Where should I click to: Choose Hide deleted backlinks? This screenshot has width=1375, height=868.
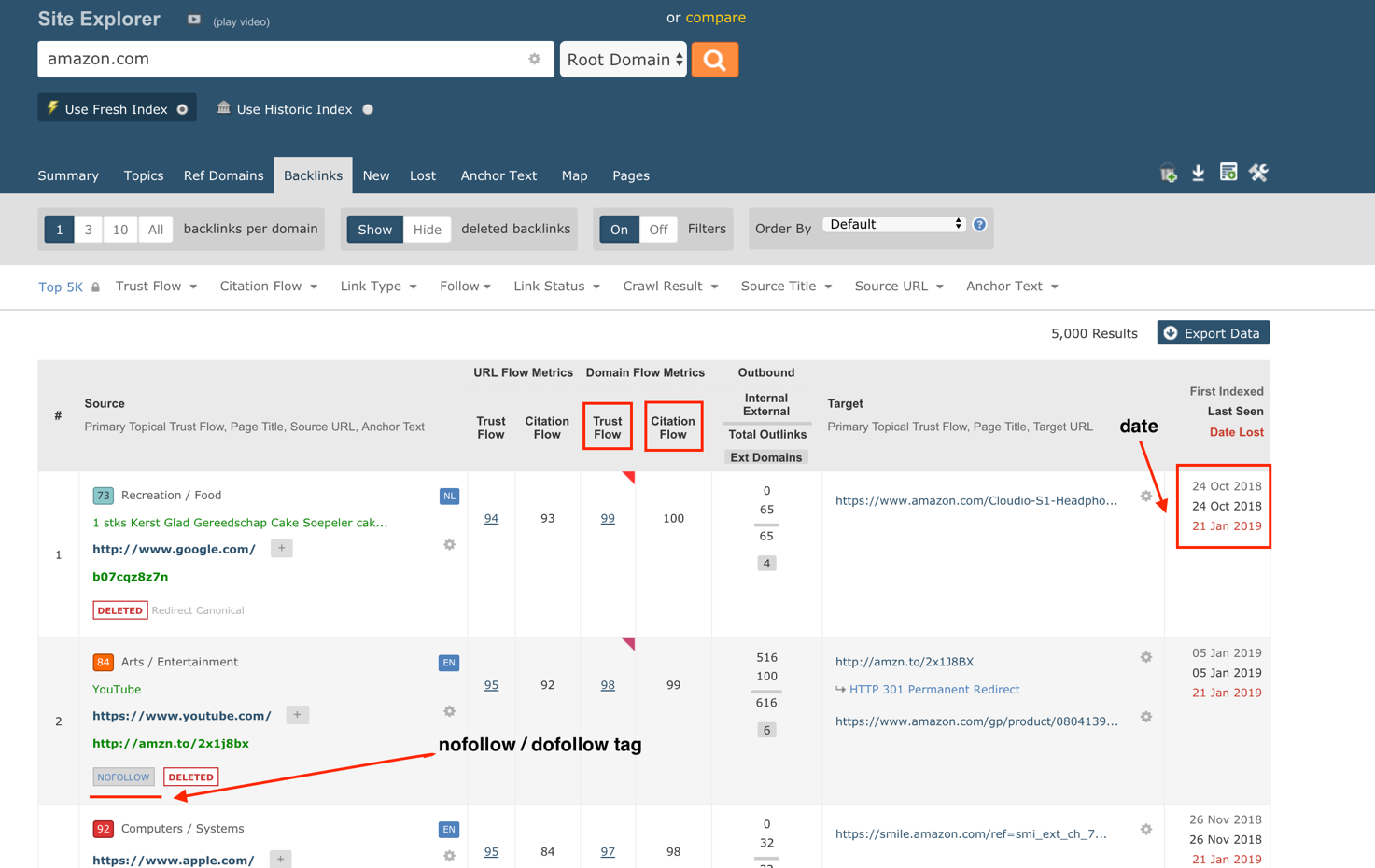coord(428,230)
